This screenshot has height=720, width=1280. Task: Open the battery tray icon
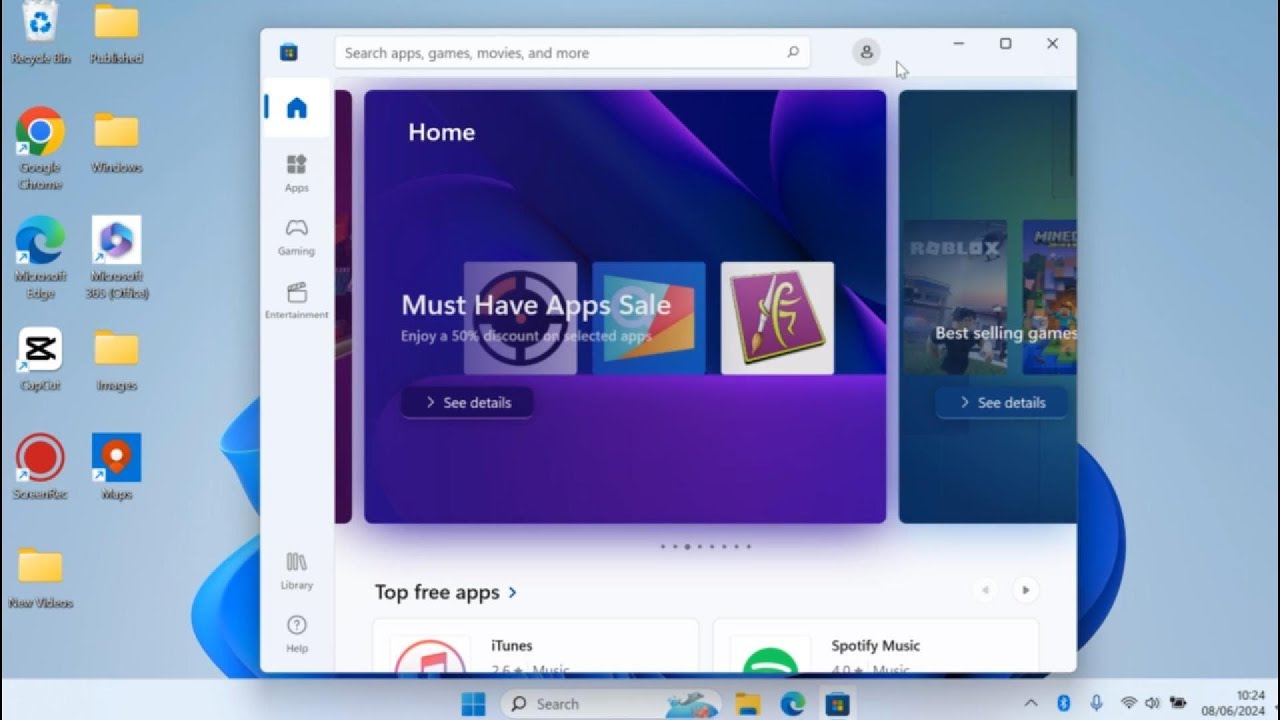tap(1178, 703)
